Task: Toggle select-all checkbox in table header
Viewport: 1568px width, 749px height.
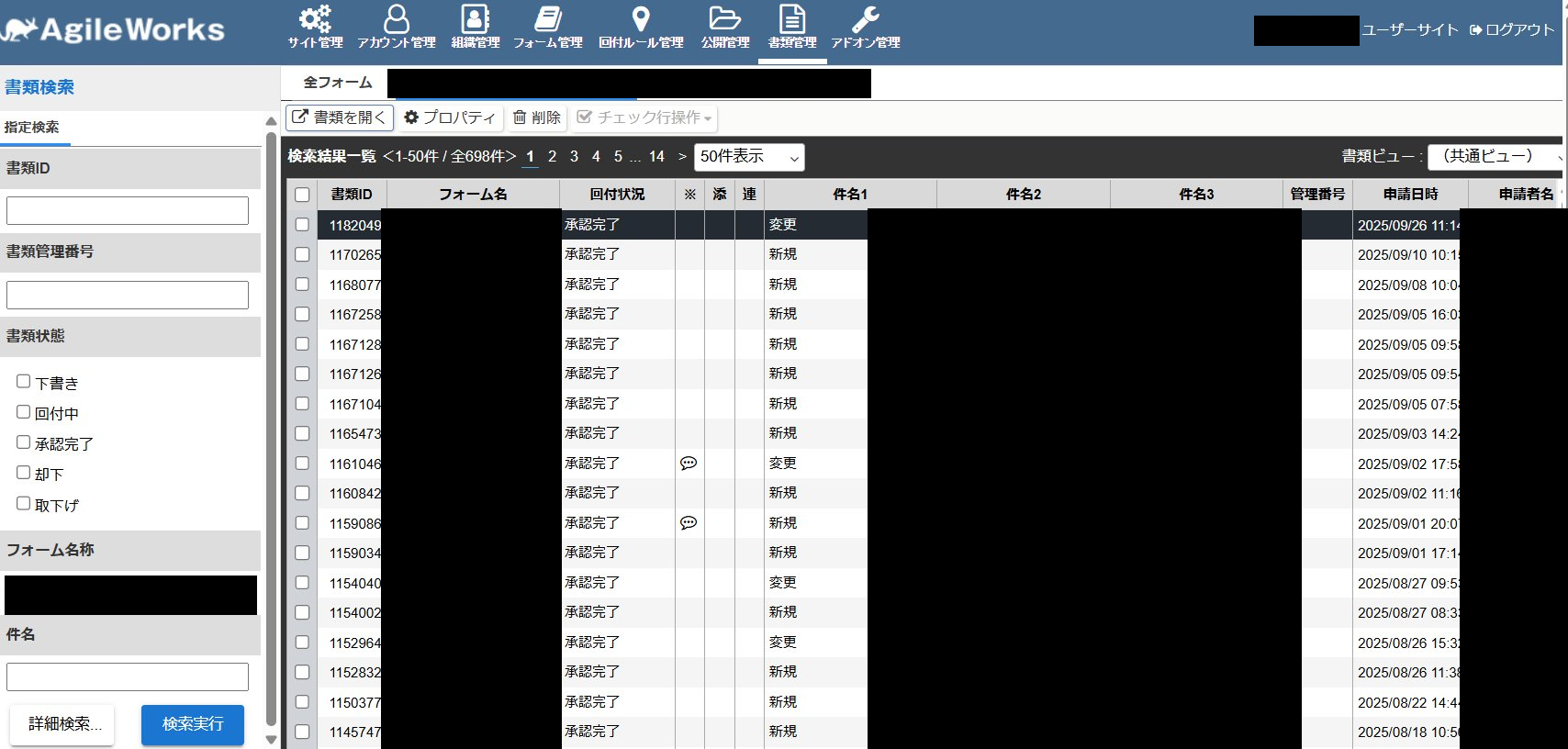Action: point(302,195)
